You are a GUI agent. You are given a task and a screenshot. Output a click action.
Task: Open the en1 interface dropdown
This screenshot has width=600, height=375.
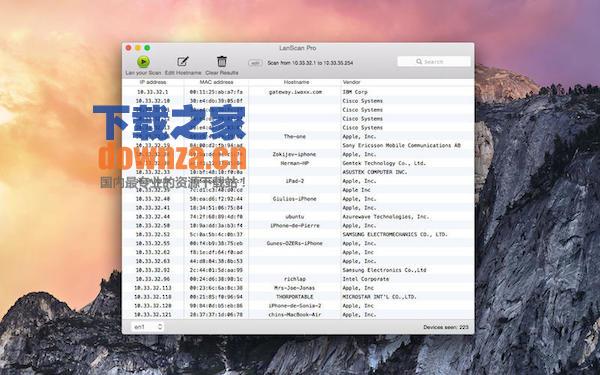coord(147,327)
